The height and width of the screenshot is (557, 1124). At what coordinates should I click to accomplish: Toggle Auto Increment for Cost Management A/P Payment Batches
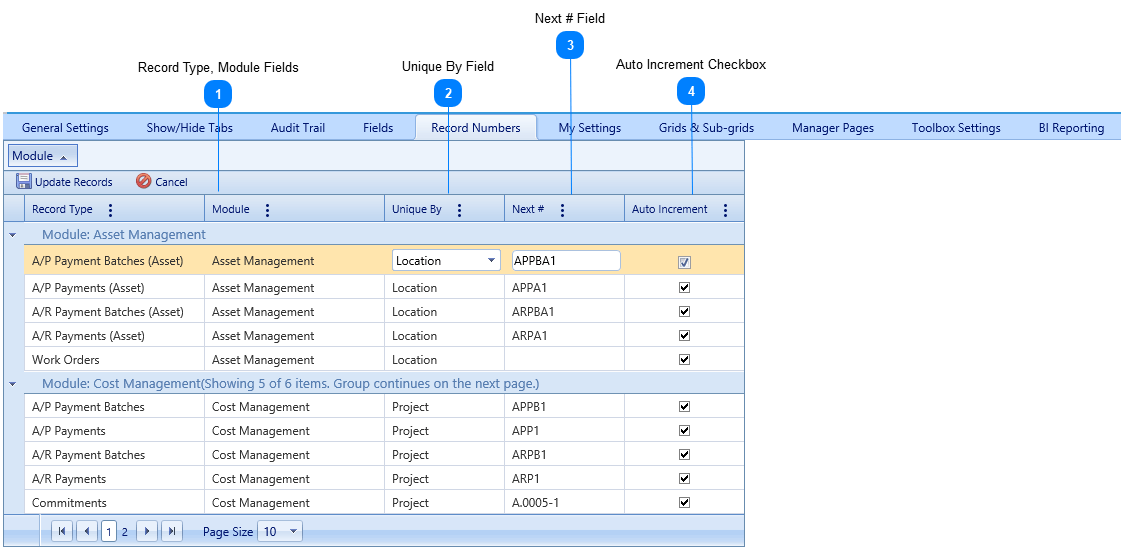685,406
